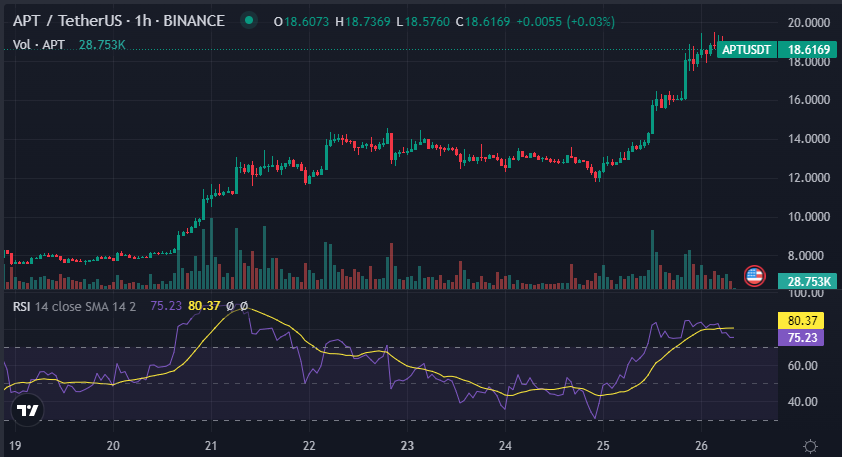Click the Vol · APT indicator label
The width and height of the screenshot is (843, 457).
(x=39, y=45)
